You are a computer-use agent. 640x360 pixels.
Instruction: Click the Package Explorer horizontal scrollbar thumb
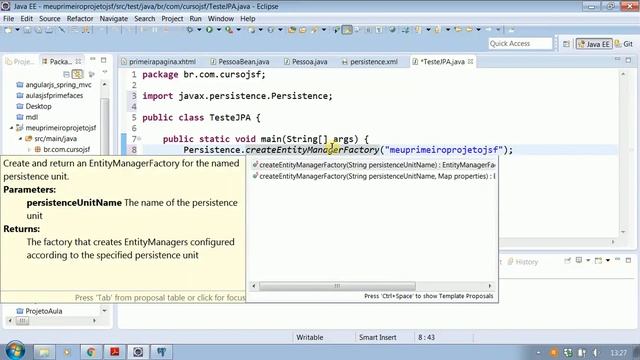click(22, 321)
